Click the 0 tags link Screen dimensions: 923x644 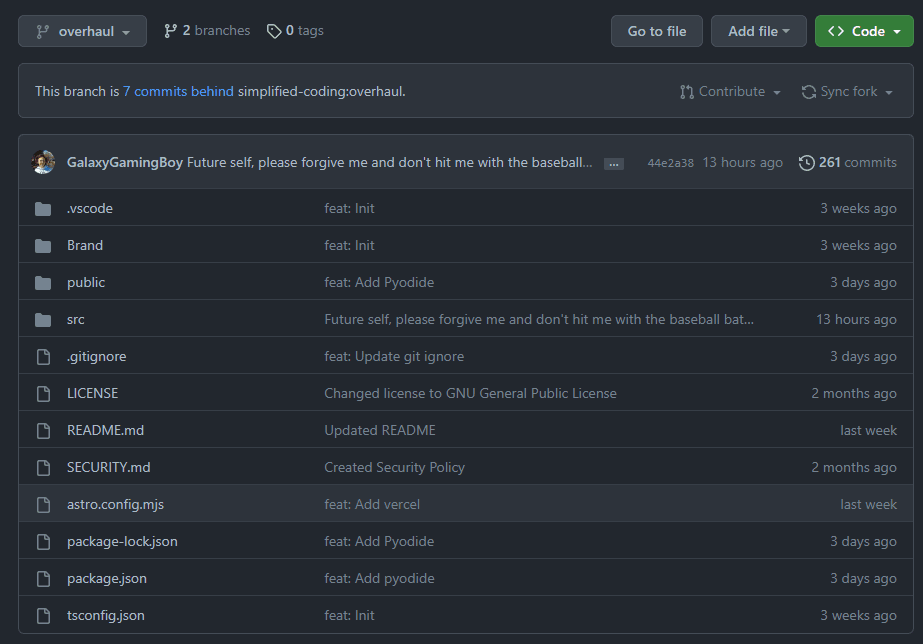[x=295, y=31]
